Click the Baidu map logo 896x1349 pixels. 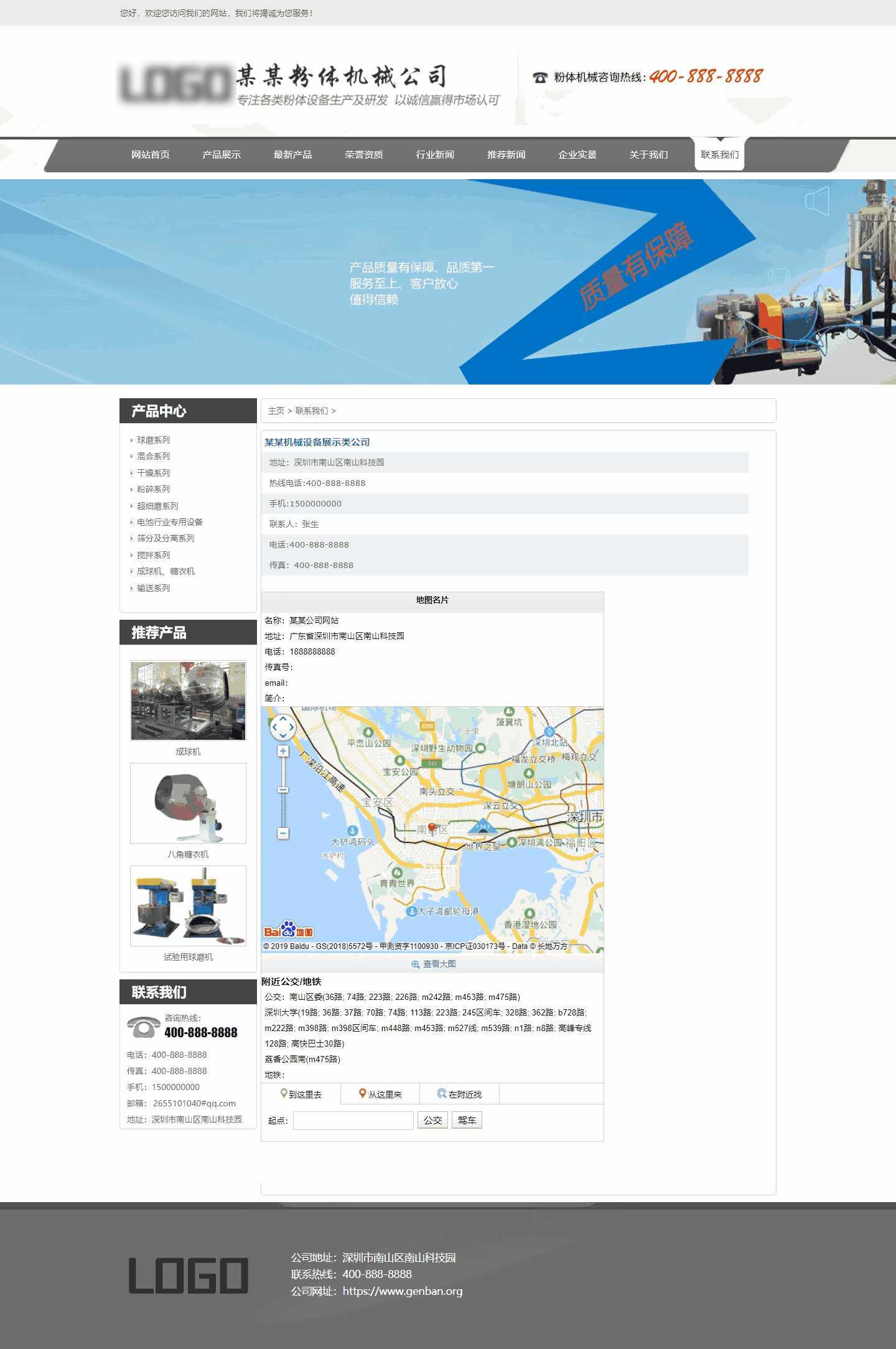coord(288,930)
